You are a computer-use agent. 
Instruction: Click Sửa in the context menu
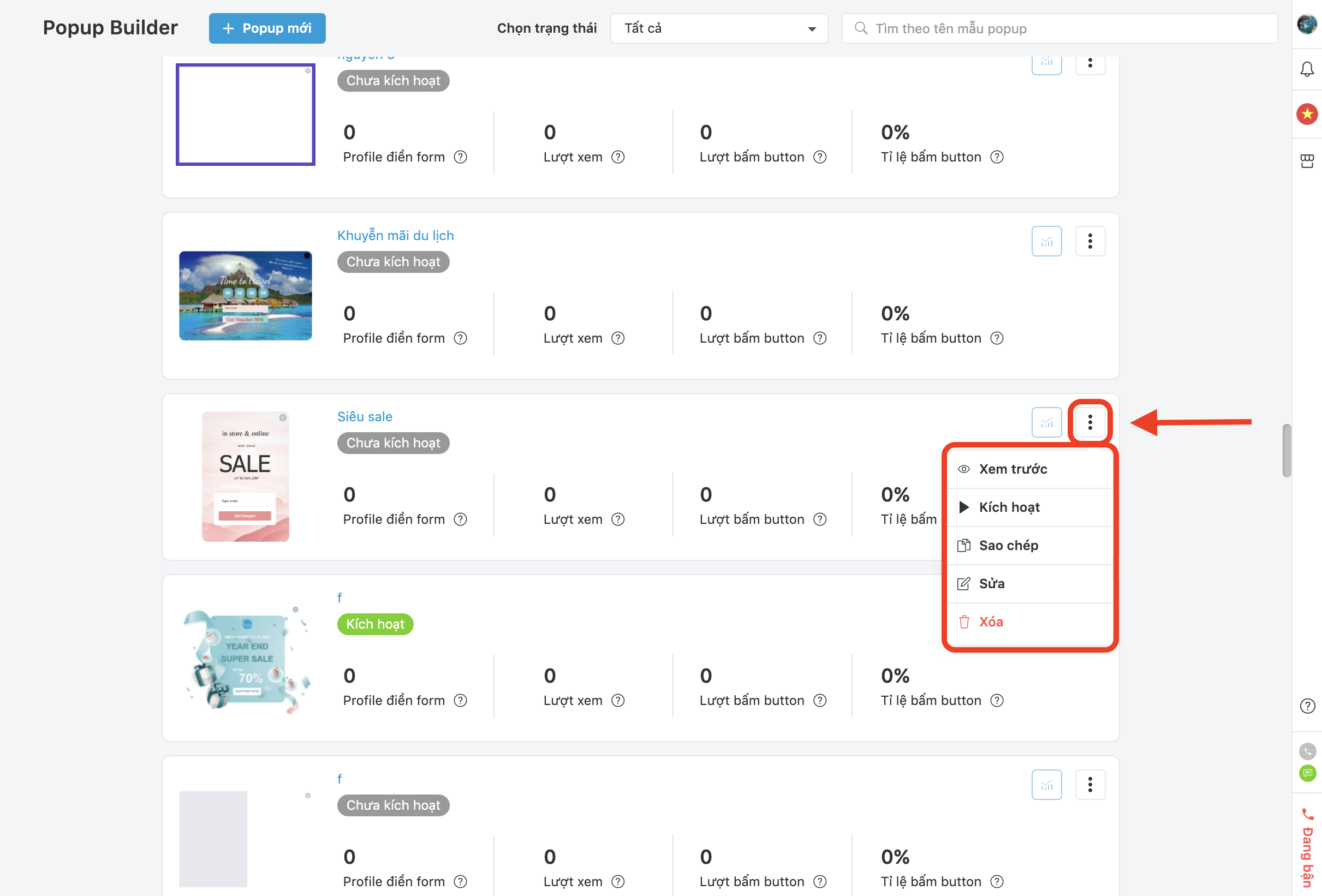pos(991,583)
